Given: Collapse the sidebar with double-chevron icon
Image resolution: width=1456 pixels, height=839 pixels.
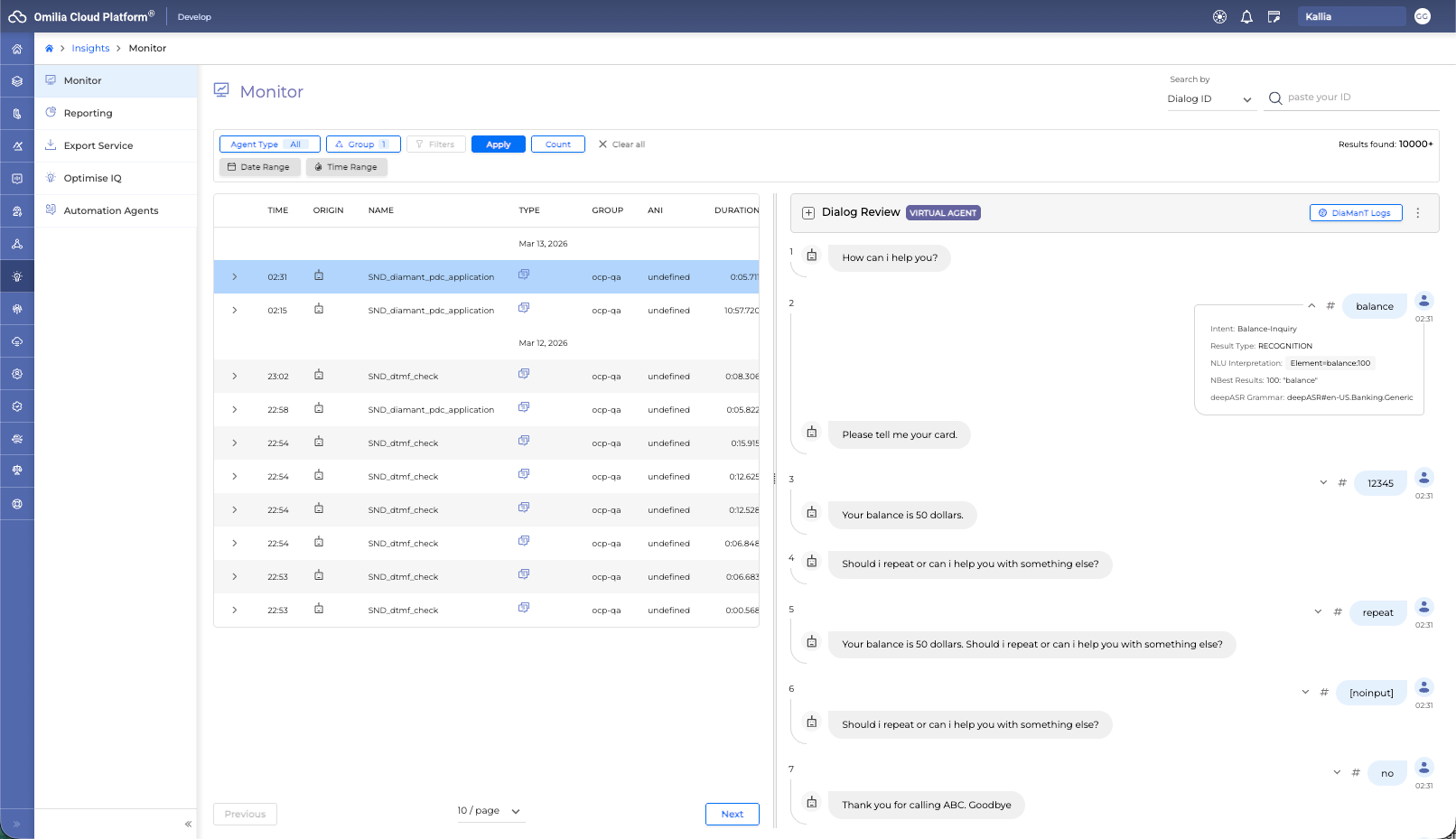Looking at the screenshot, I should tap(188, 824).
